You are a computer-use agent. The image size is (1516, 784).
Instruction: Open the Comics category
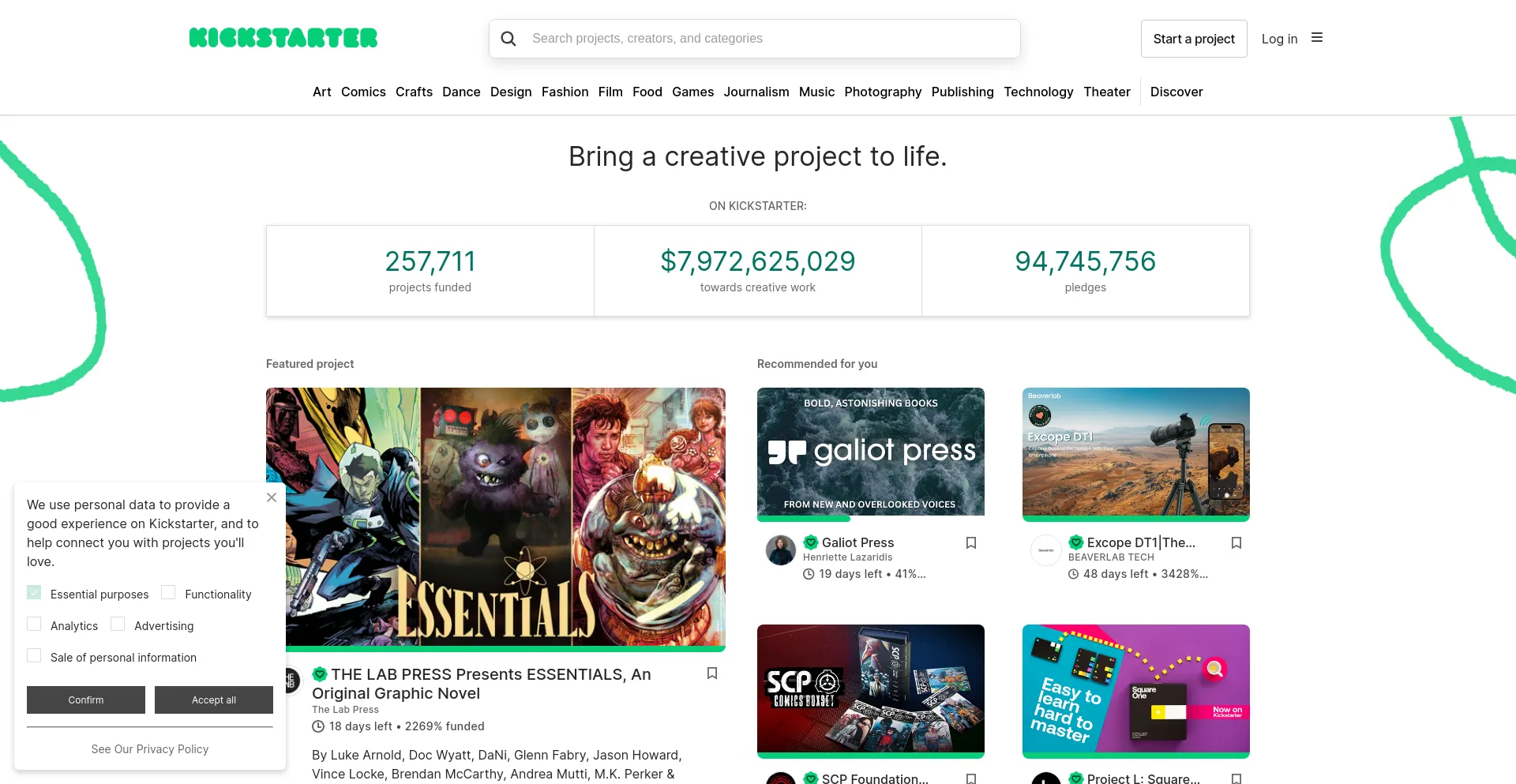[363, 92]
